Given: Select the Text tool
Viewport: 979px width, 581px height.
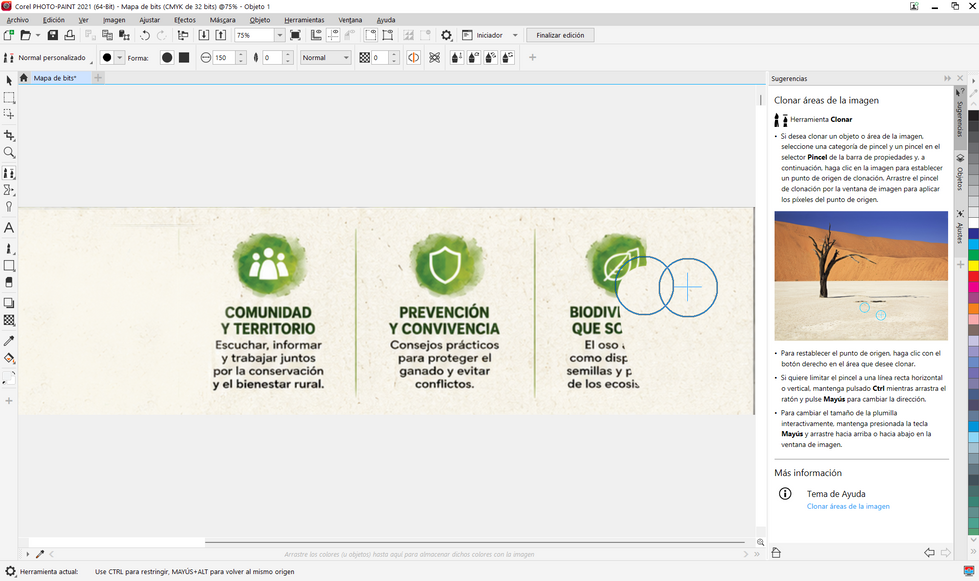Looking at the screenshot, I should click(x=9, y=228).
